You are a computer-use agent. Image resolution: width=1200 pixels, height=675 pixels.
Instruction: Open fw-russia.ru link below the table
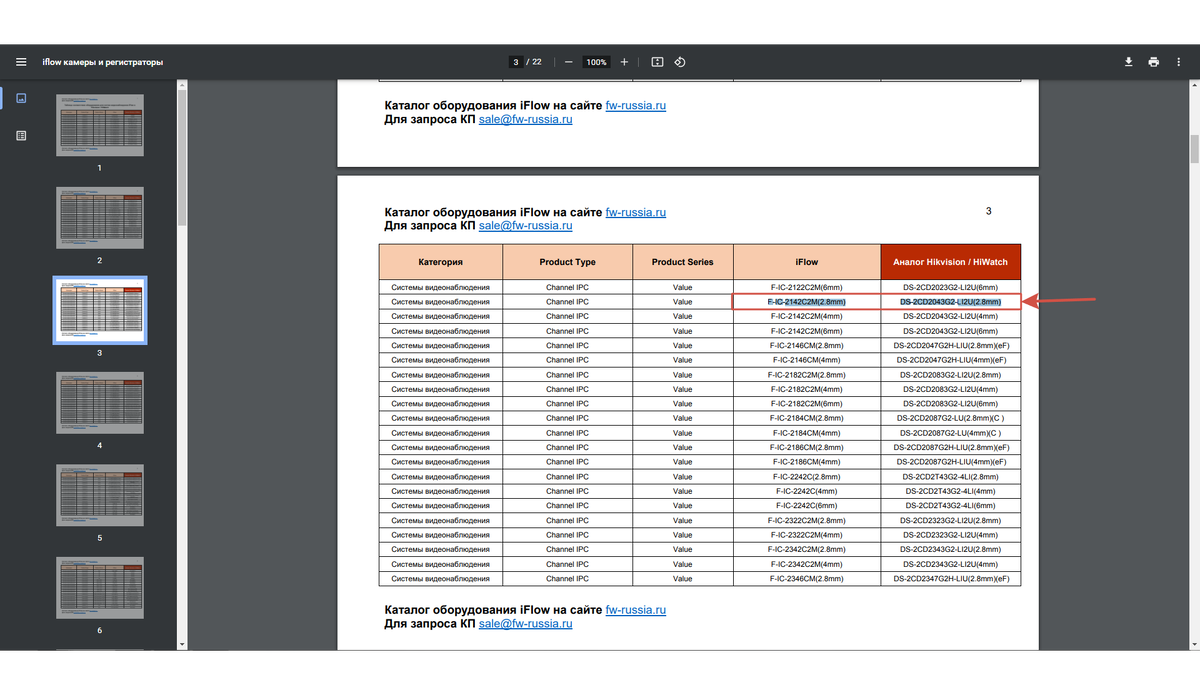(x=635, y=609)
